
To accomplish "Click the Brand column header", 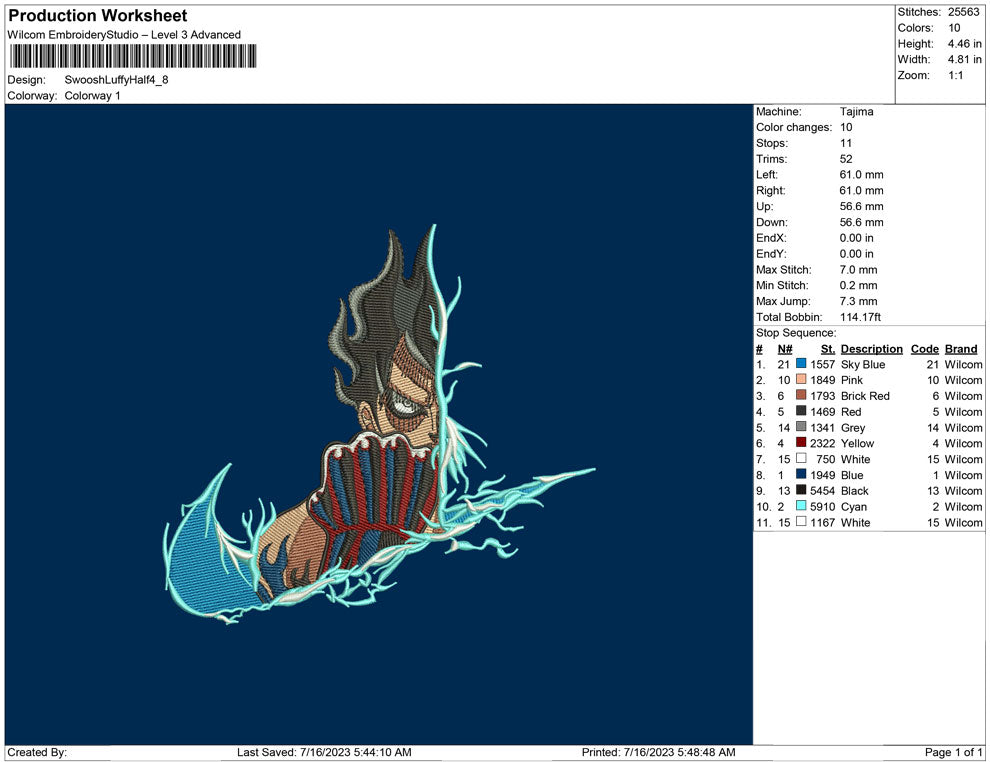I will (x=961, y=349).
